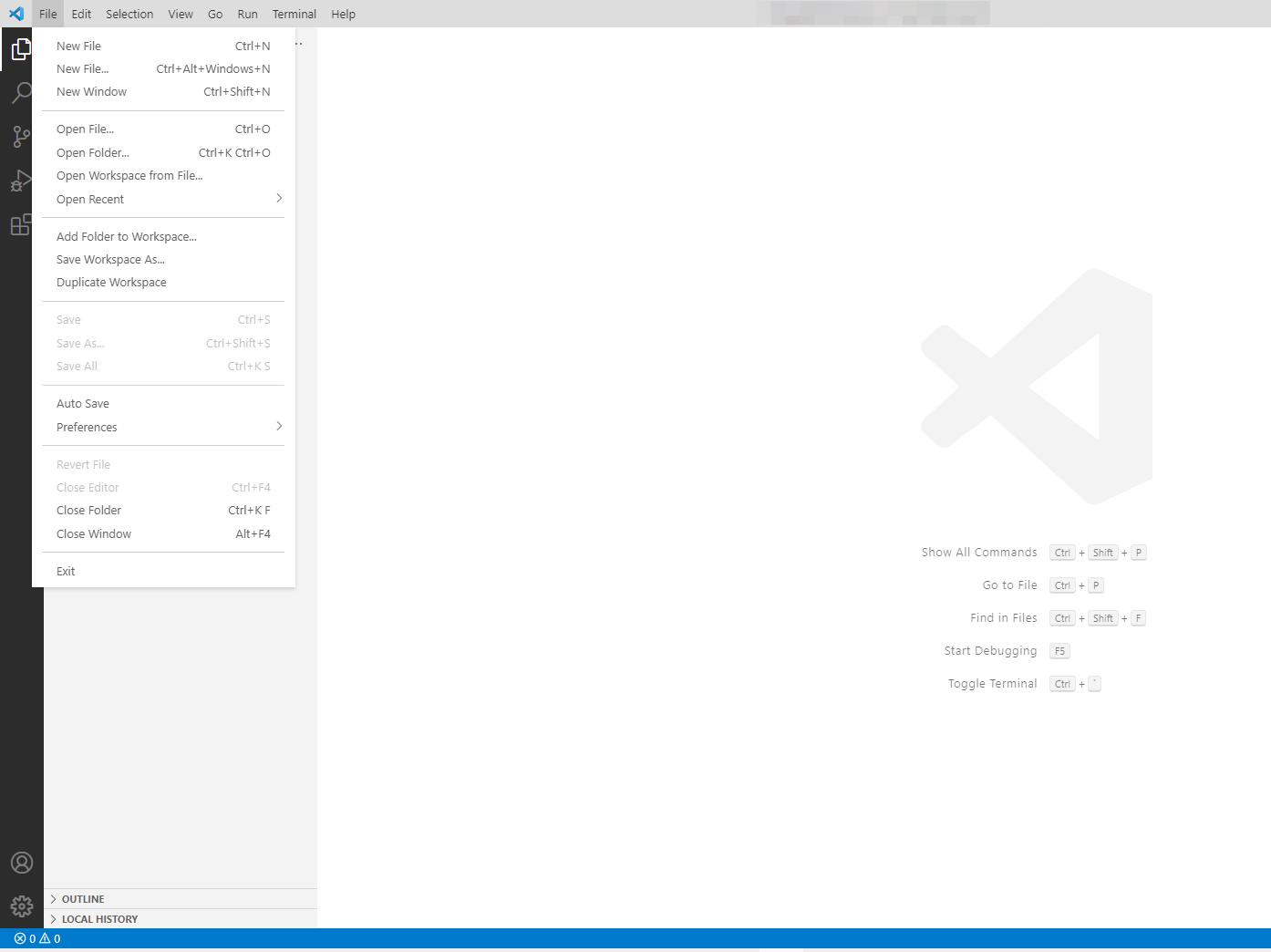Select Close Folder
The width and height of the screenshot is (1271, 952).
164,511
